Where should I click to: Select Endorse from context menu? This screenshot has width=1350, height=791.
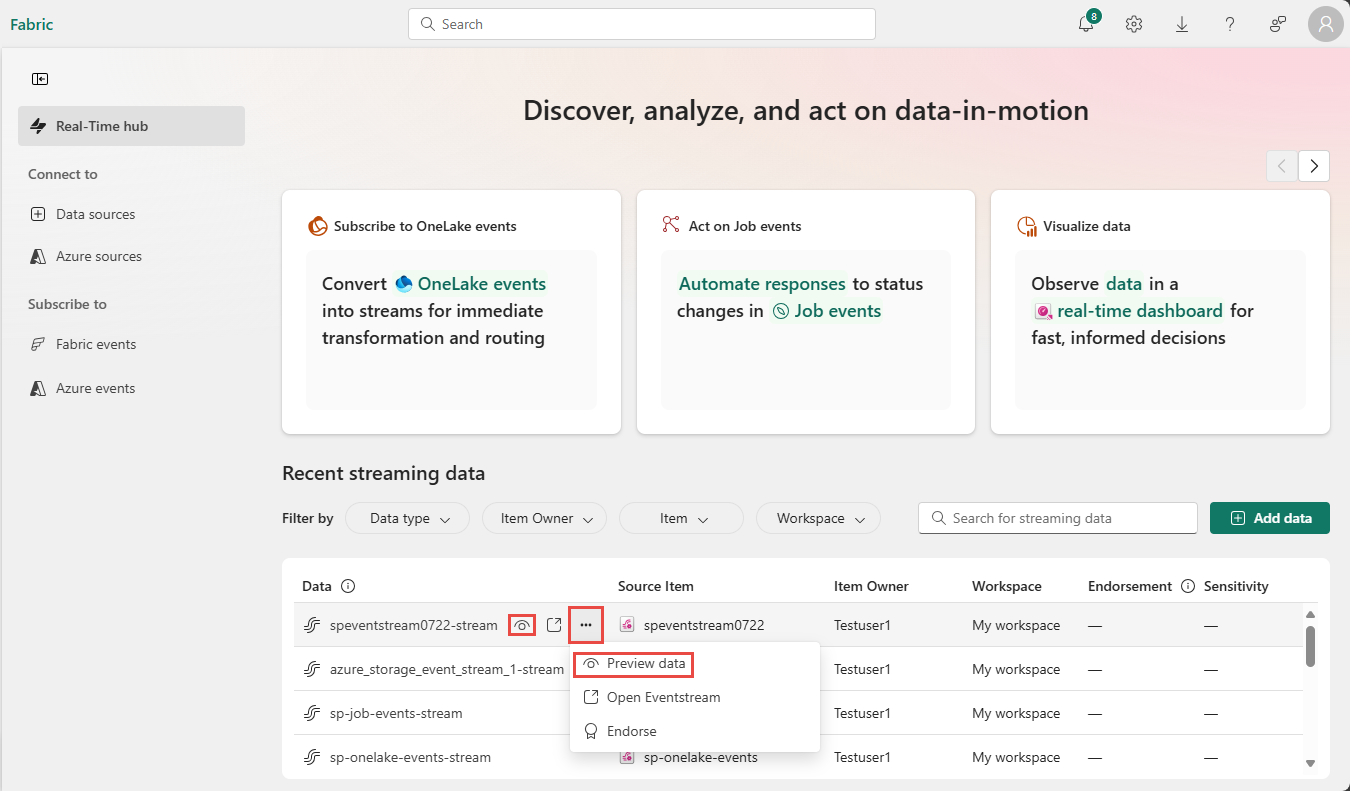click(694, 731)
